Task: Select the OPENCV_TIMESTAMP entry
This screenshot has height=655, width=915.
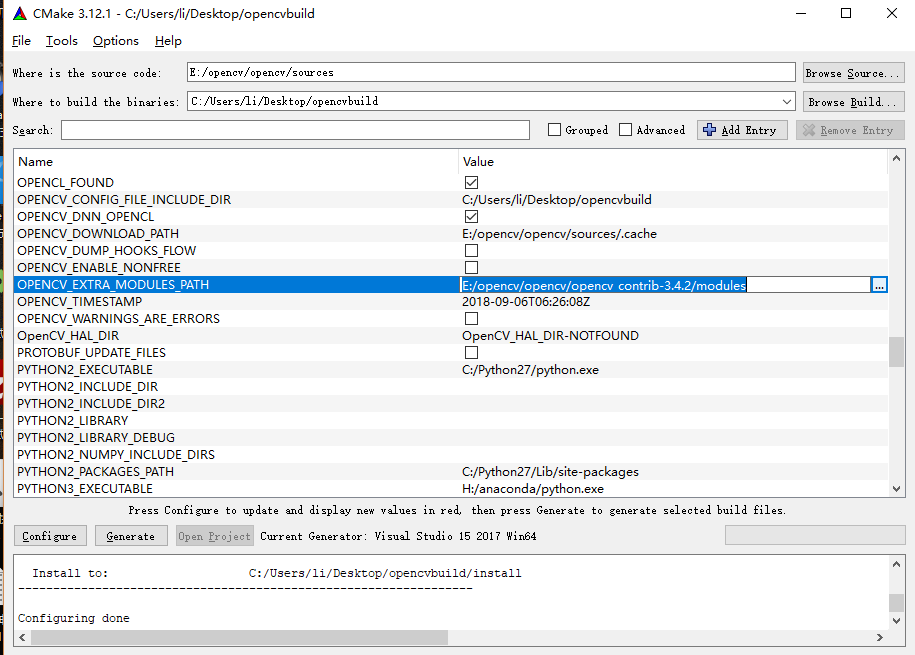Action: 79,302
